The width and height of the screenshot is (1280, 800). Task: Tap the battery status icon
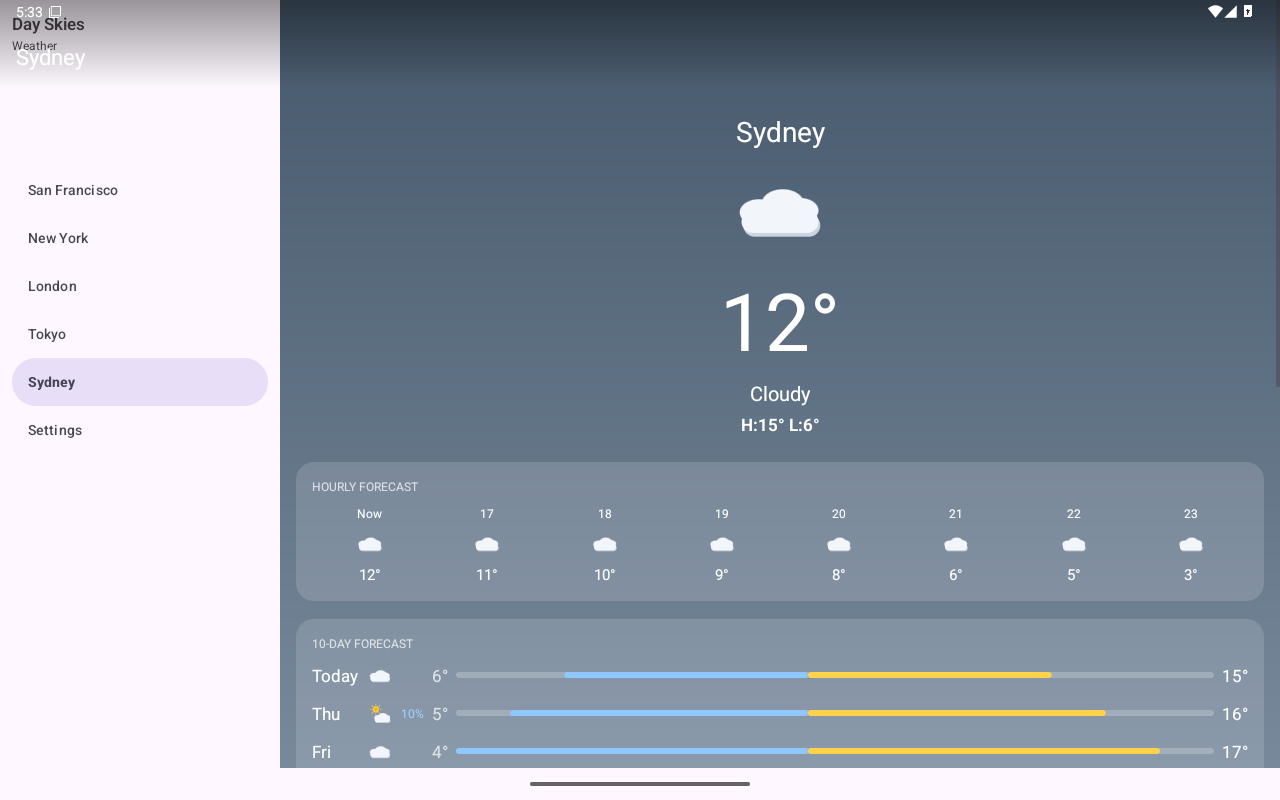click(x=1247, y=11)
